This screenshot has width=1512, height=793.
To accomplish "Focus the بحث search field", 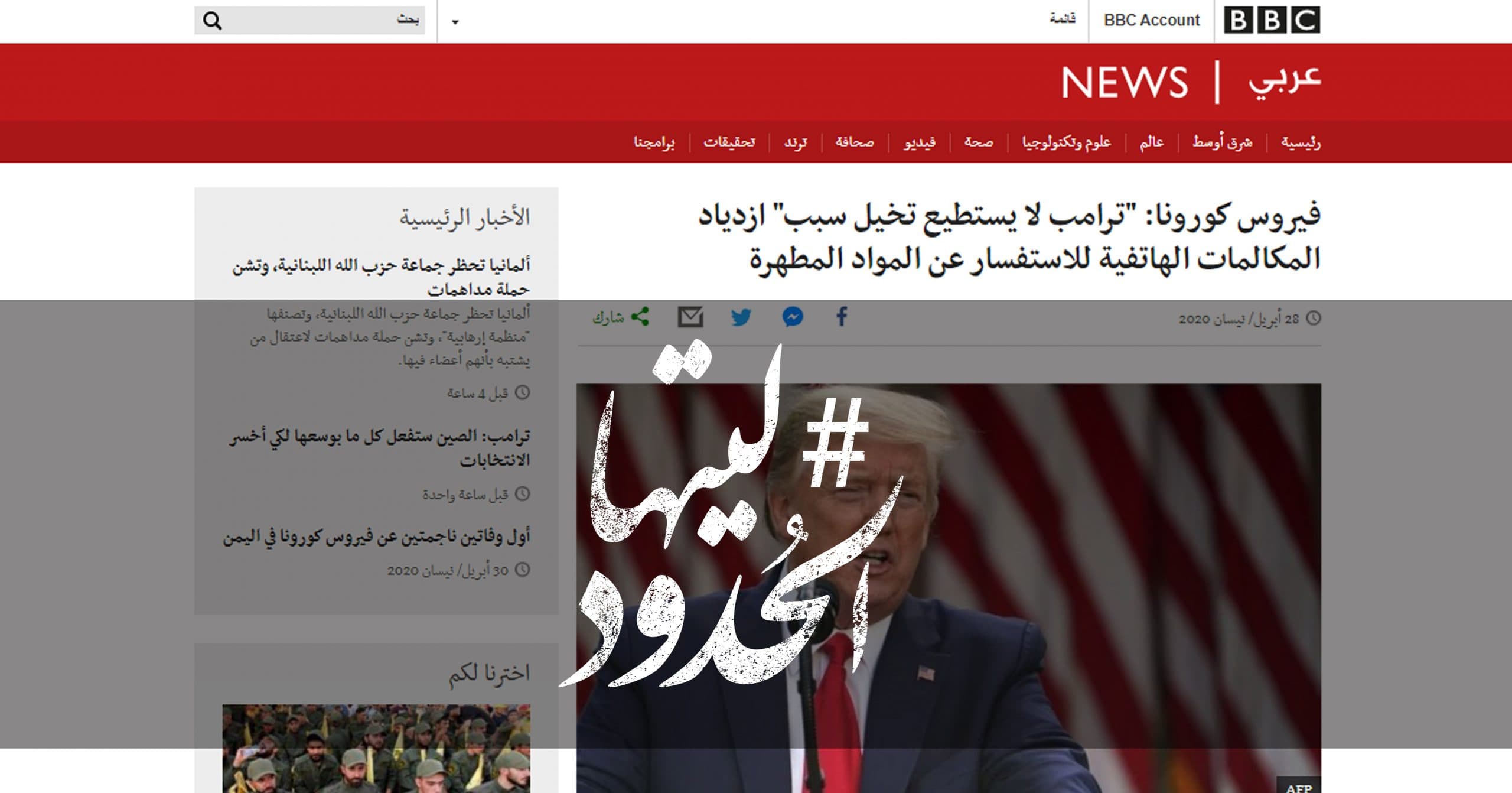I will 309,21.
